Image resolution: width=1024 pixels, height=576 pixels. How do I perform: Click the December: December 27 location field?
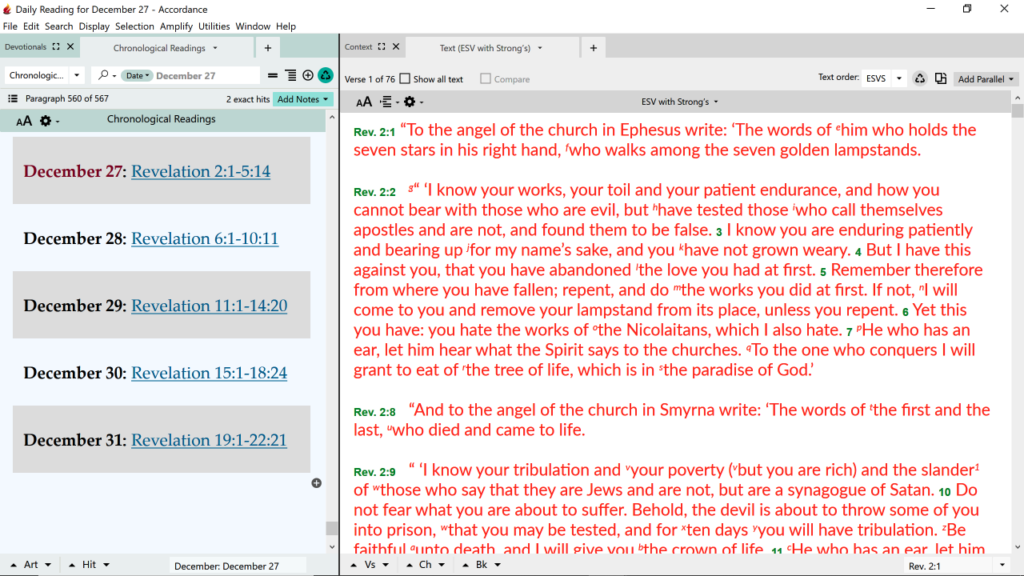click(237, 566)
